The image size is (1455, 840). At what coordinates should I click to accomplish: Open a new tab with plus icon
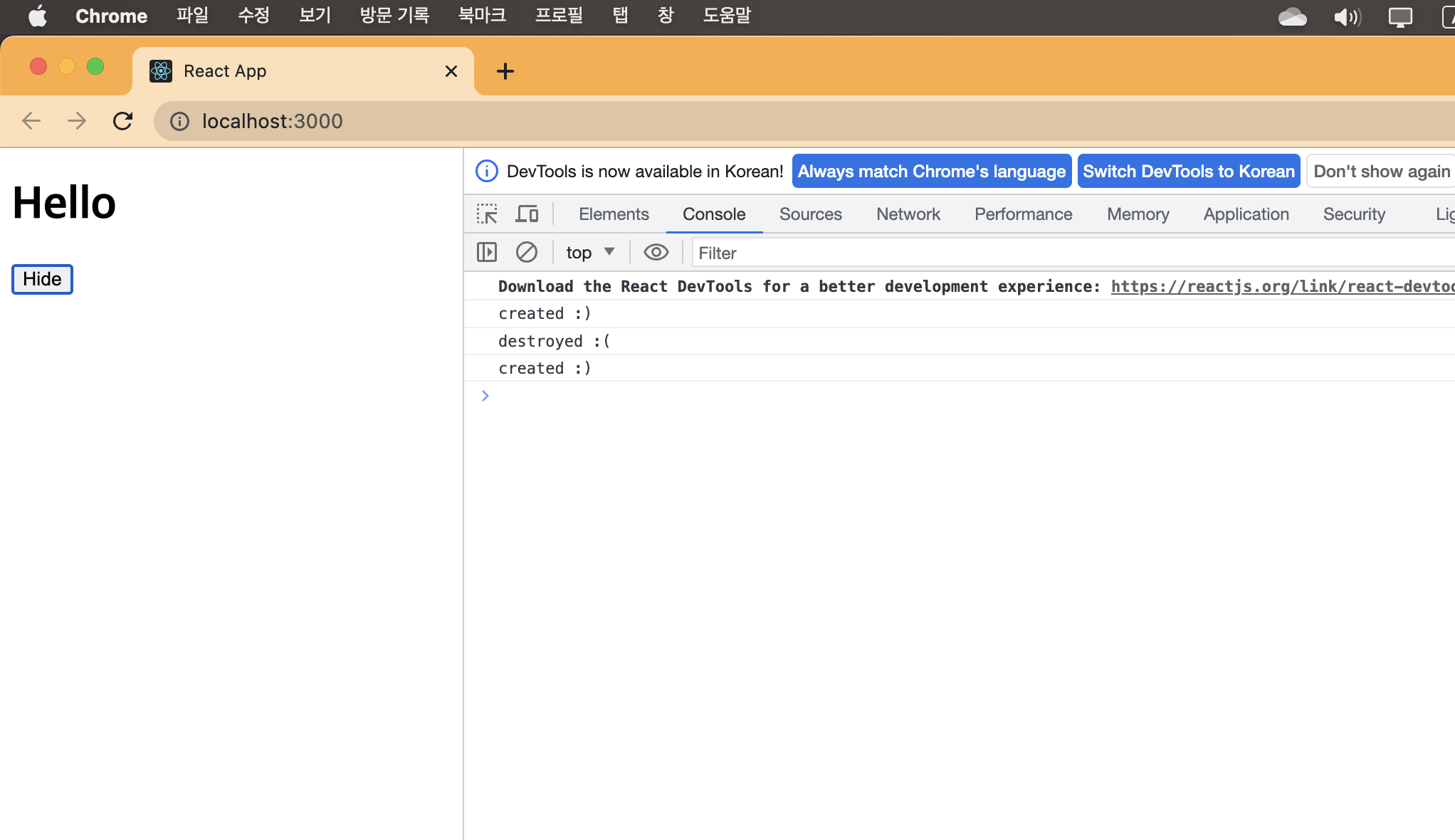pyautogui.click(x=505, y=71)
